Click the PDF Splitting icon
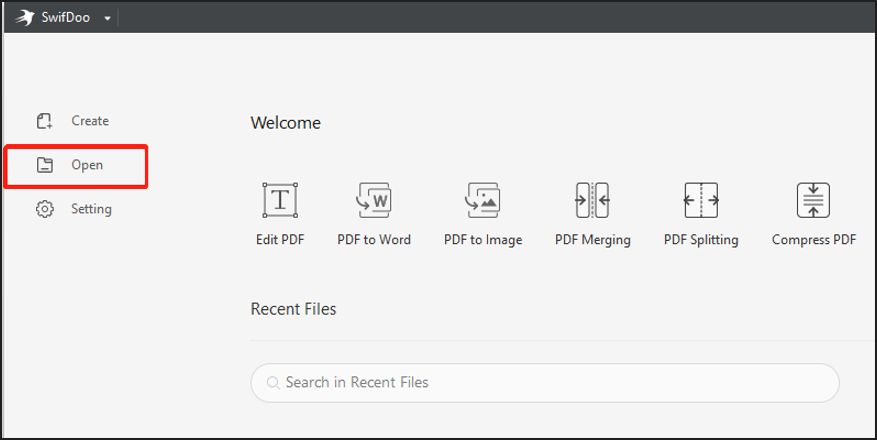The image size is (877, 440). pos(701,200)
